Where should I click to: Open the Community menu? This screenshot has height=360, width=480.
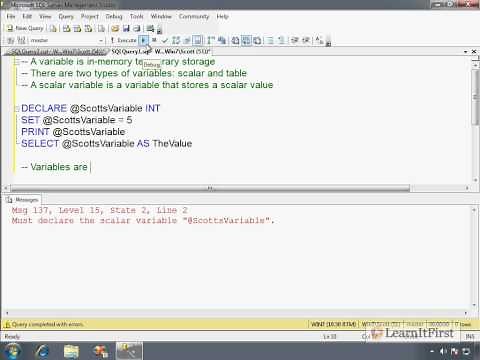coord(194,16)
